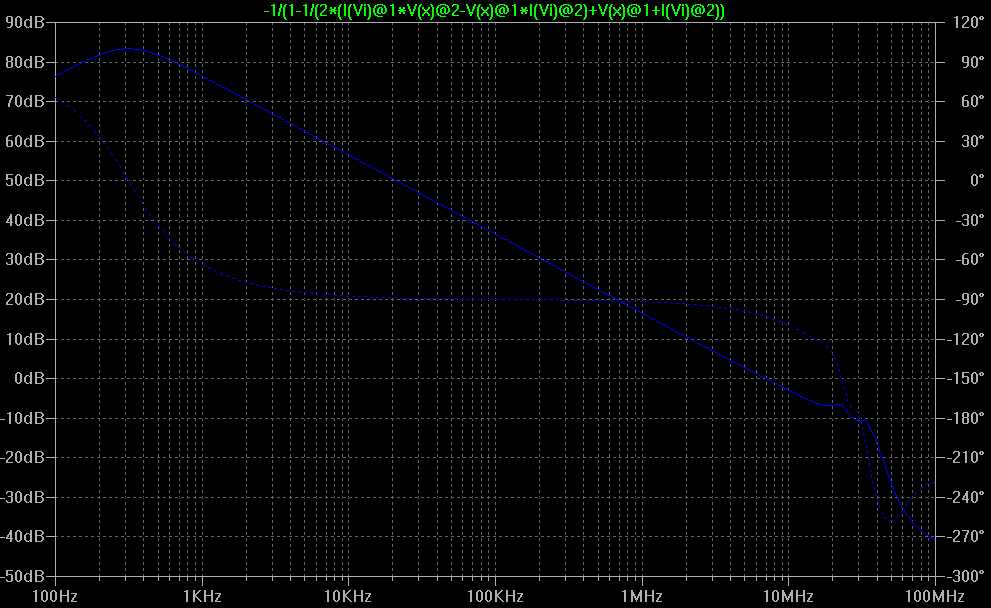
Task: Click the -150° phase axis label
Action: (966, 378)
